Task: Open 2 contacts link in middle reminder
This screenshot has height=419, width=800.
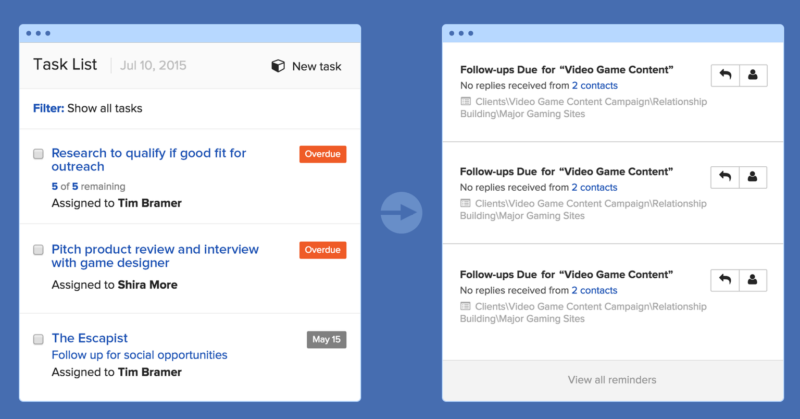Action: point(594,187)
